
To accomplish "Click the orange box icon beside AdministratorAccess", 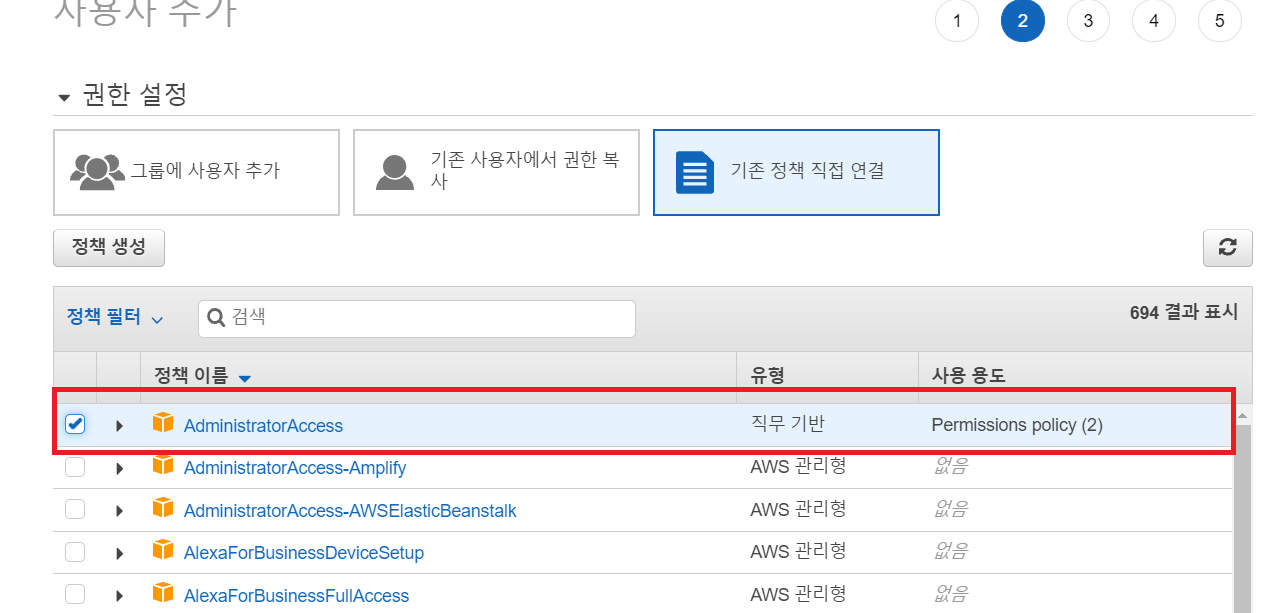I will (162, 423).
